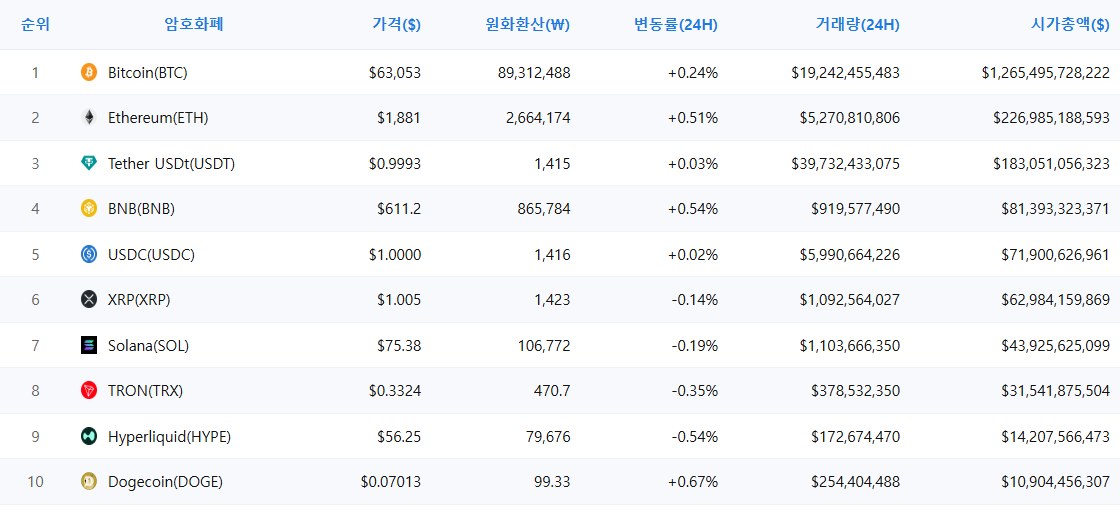Select Ethereum market cap $226,985,188,593

click(x=1052, y=118)
